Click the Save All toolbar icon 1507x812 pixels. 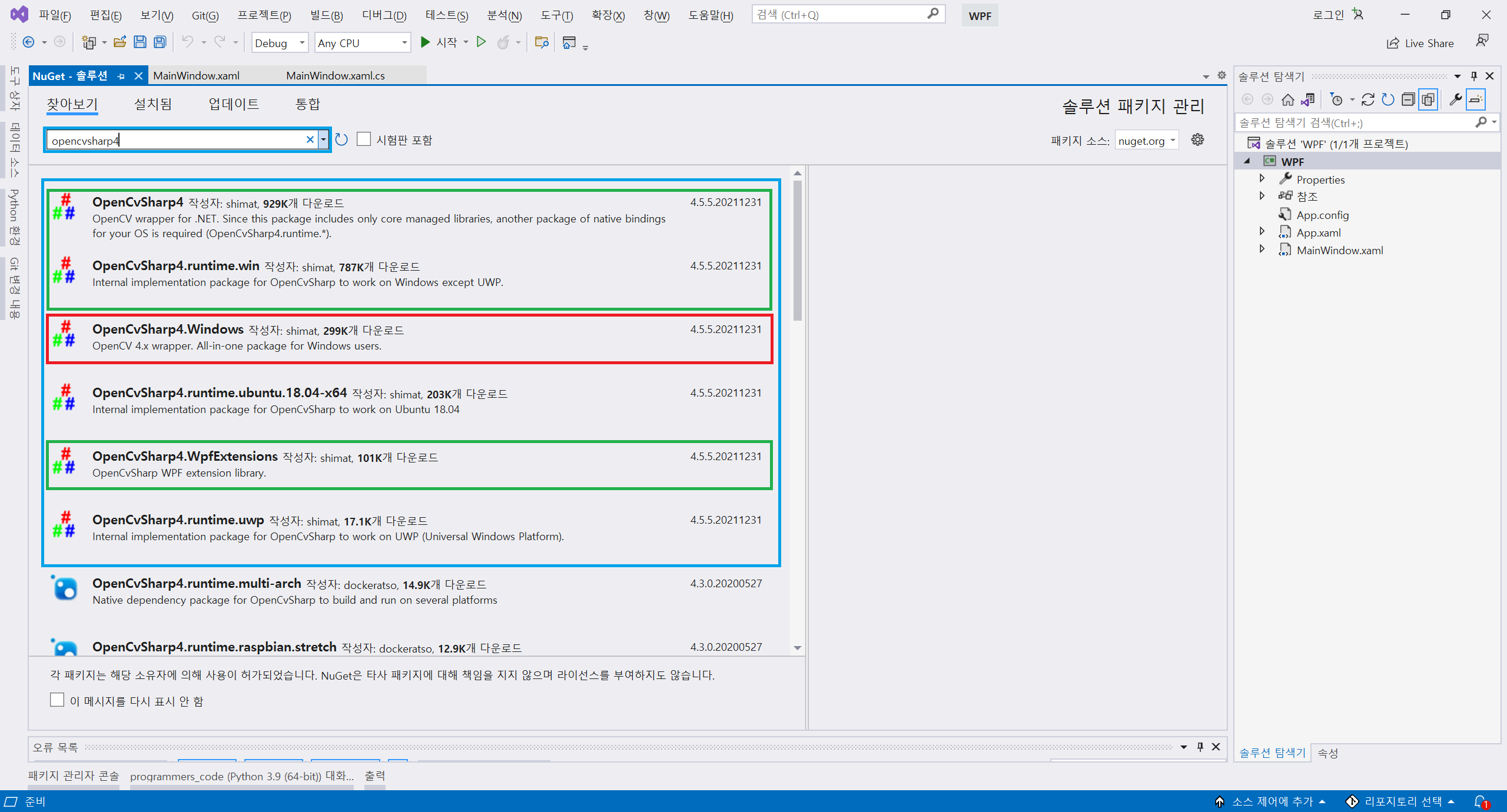pyautogui.click(x=160, y=42)
